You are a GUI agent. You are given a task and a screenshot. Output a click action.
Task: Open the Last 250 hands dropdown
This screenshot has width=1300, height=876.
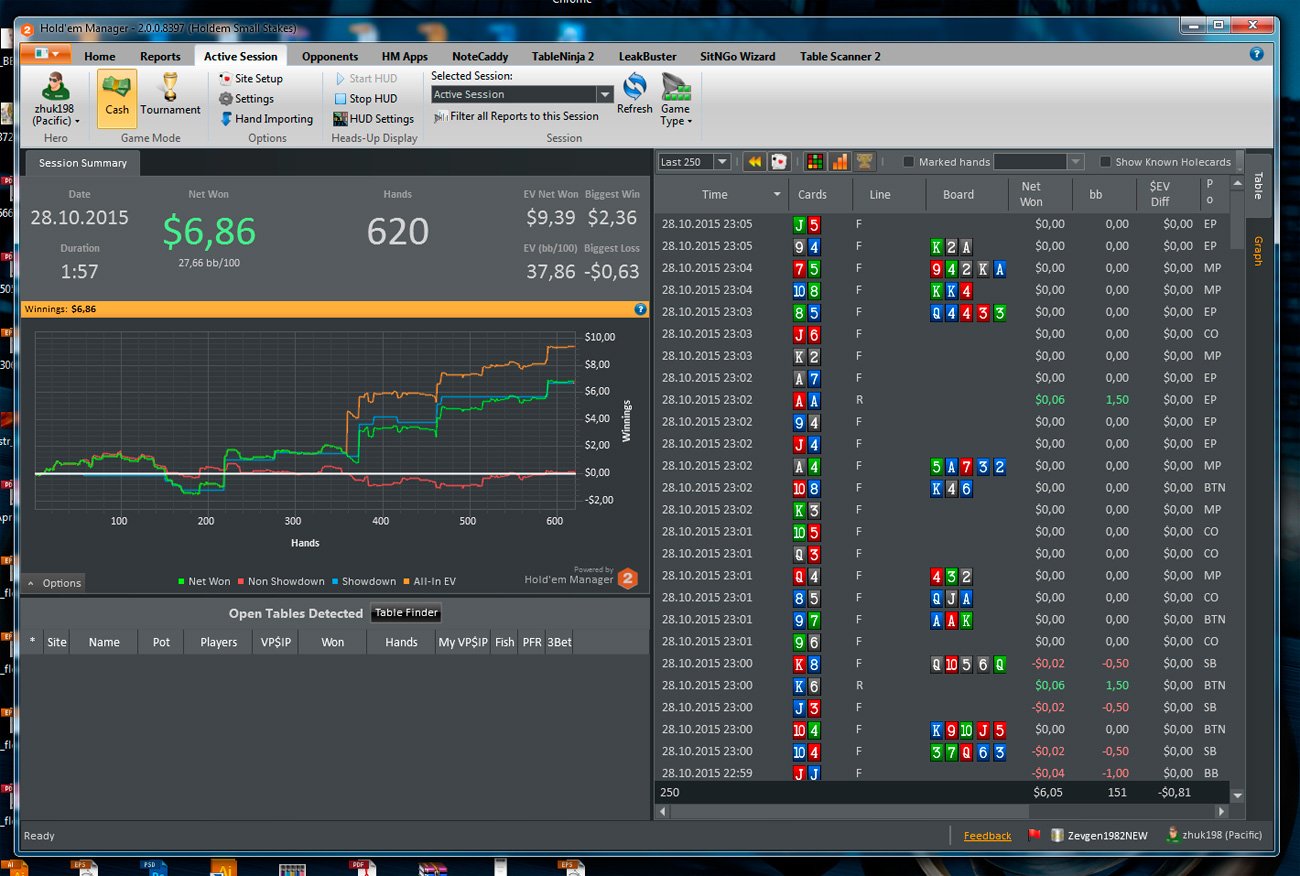click(x=722, y=162)
